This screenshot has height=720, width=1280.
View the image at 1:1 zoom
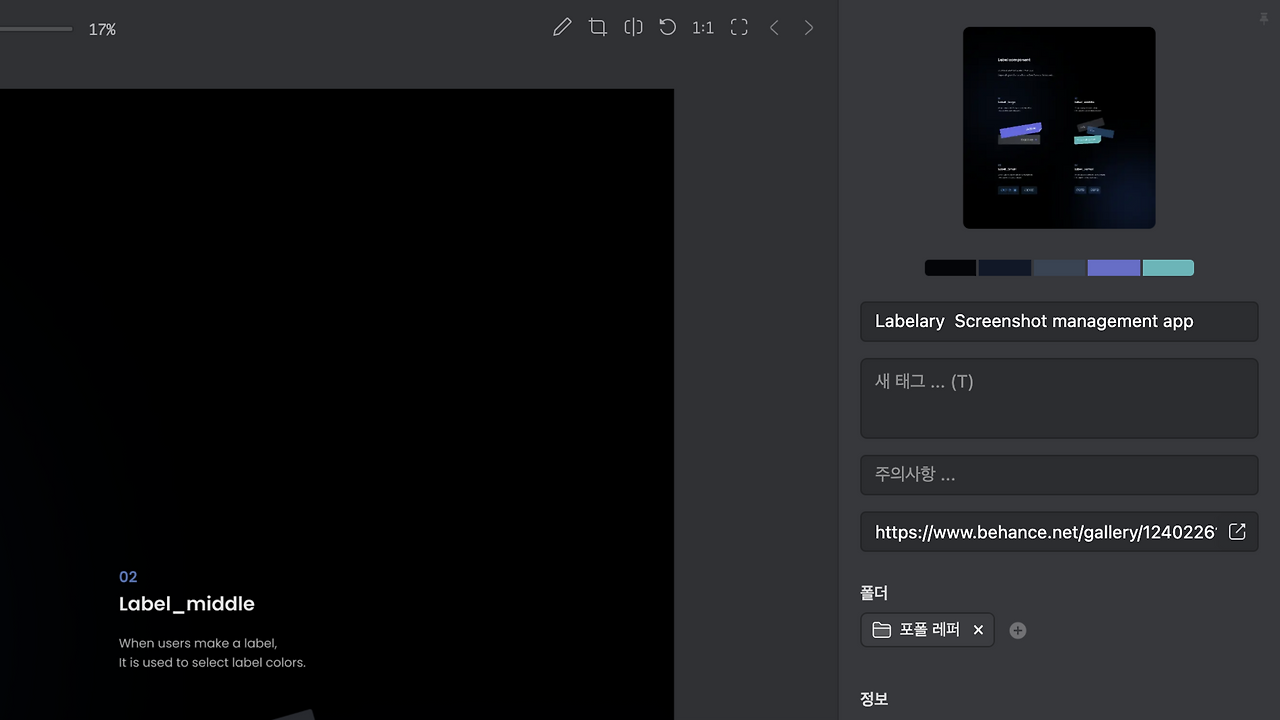pyautogui.click(x=702, y=27)
